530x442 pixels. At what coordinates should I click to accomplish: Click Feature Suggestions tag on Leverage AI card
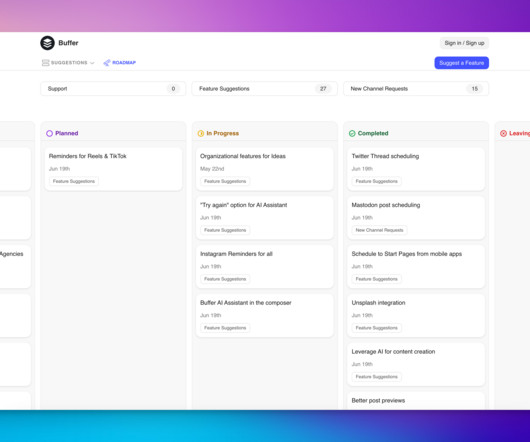pyautogui.click(x=377, y=376)
